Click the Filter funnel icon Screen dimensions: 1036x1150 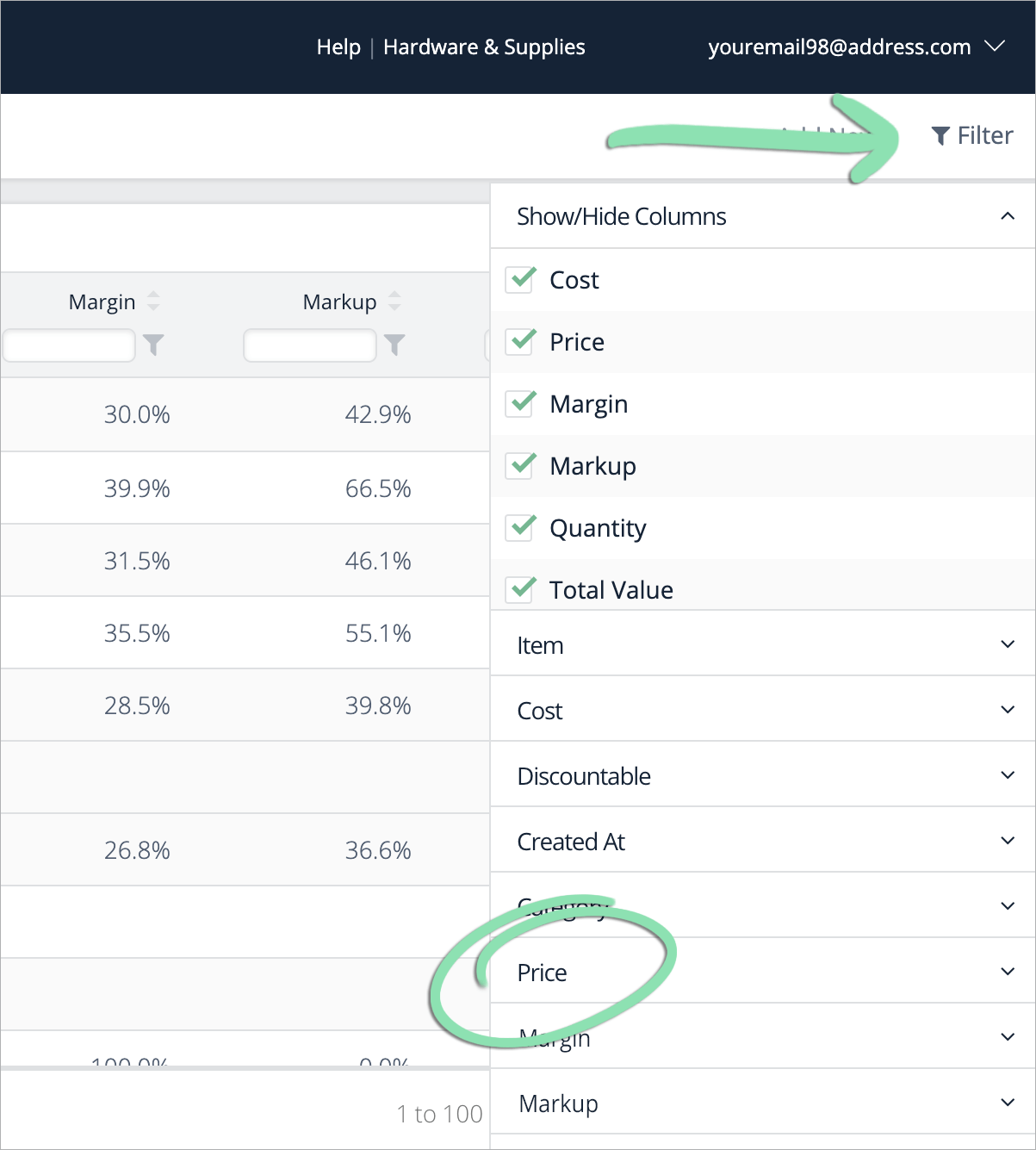[940, 136]
